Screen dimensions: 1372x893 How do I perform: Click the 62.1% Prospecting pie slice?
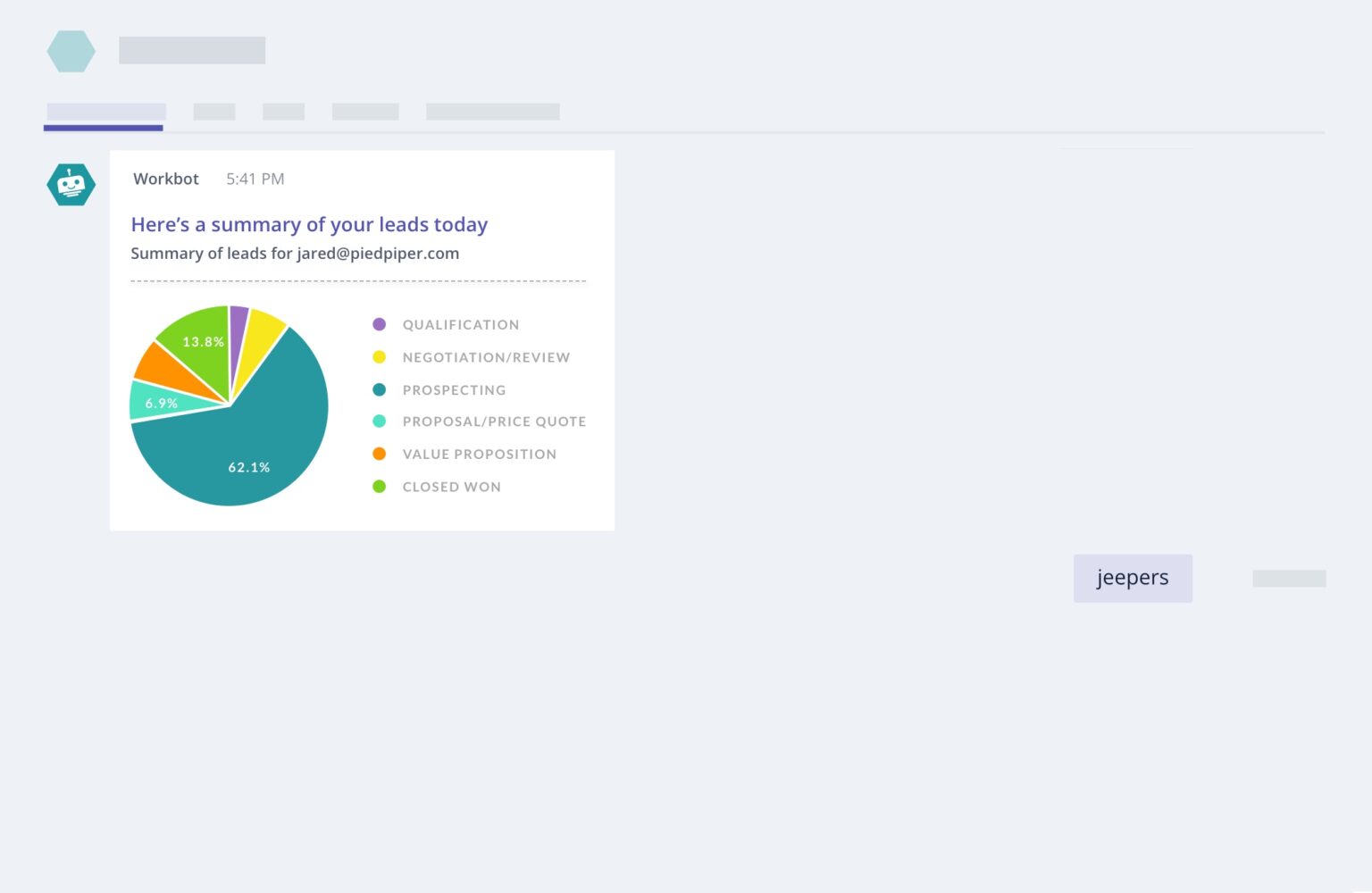pyautogui.click(x=248, y=466)
